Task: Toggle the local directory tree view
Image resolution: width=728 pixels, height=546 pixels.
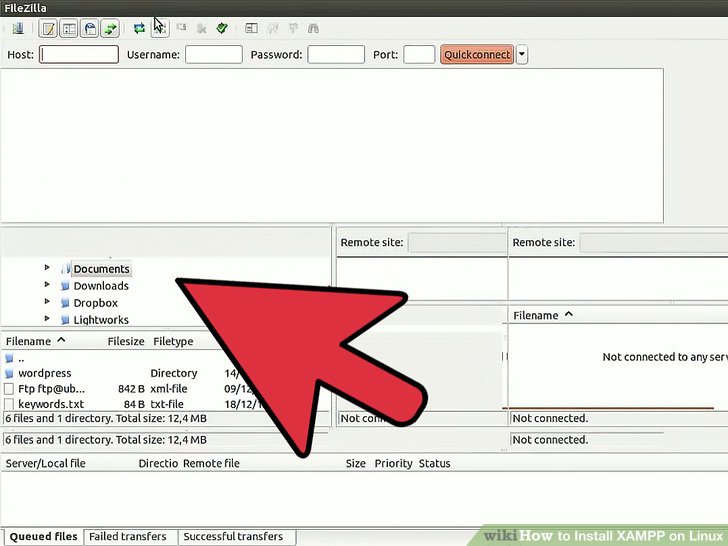Action: pos(69,29)
